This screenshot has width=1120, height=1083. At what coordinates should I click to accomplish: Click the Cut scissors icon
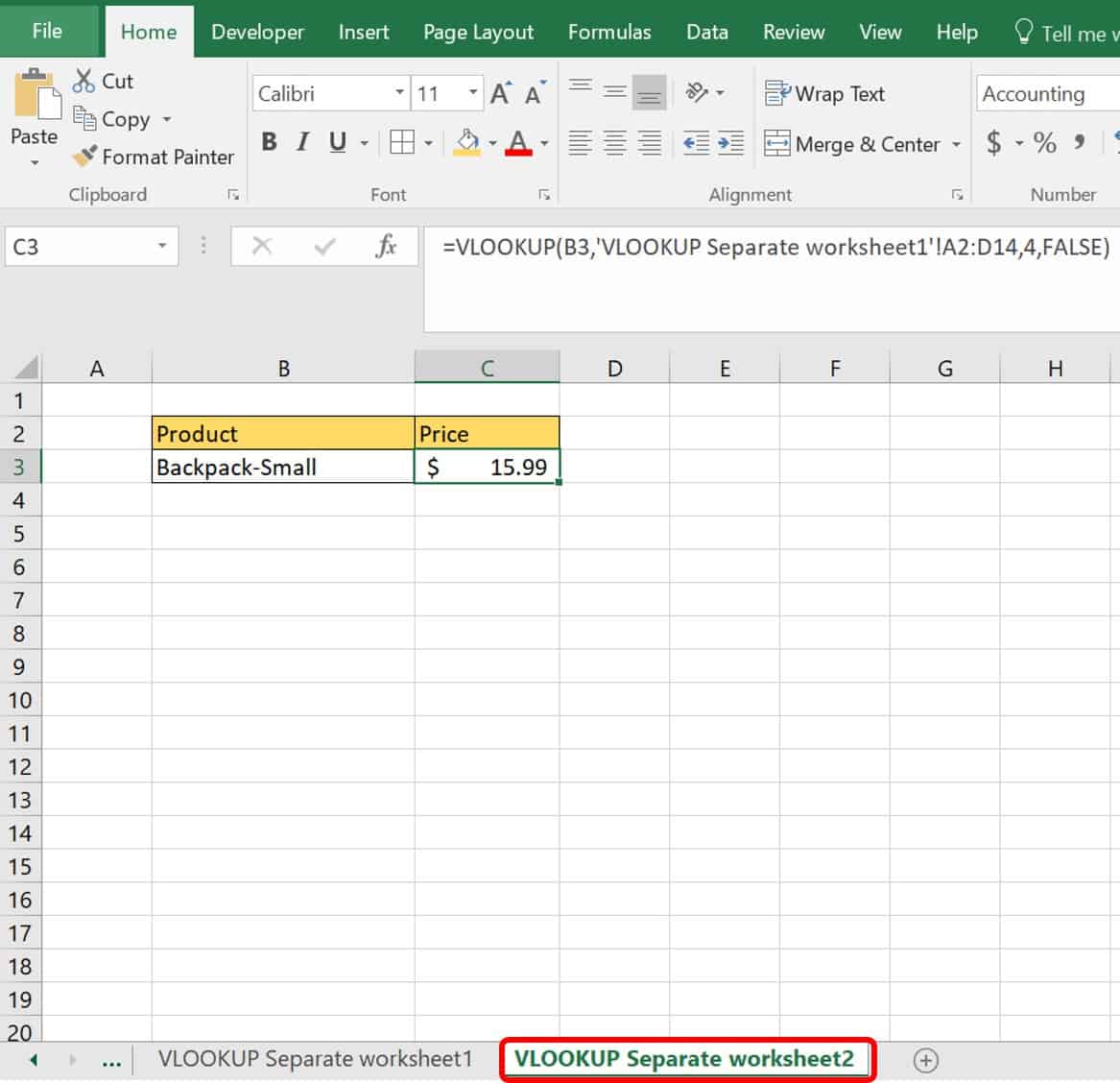[x=83, y=81]
